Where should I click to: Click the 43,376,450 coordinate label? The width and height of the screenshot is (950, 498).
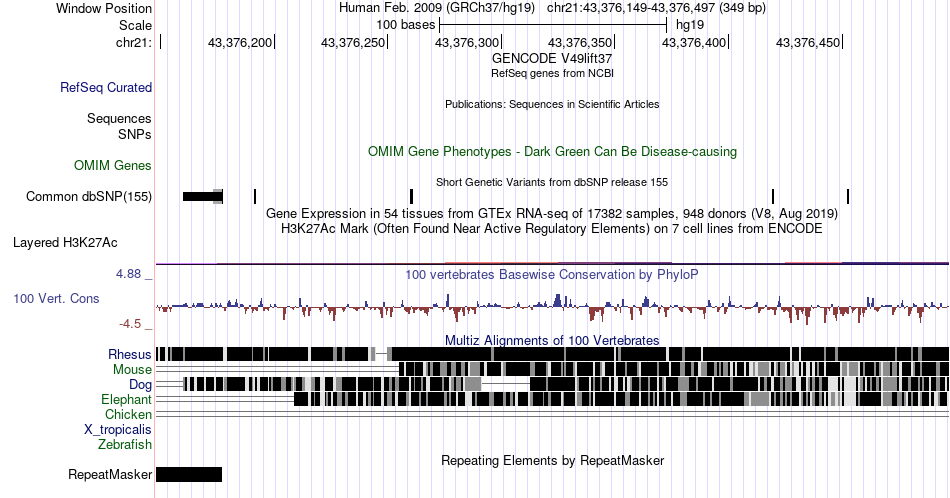(x=808, y=42)
